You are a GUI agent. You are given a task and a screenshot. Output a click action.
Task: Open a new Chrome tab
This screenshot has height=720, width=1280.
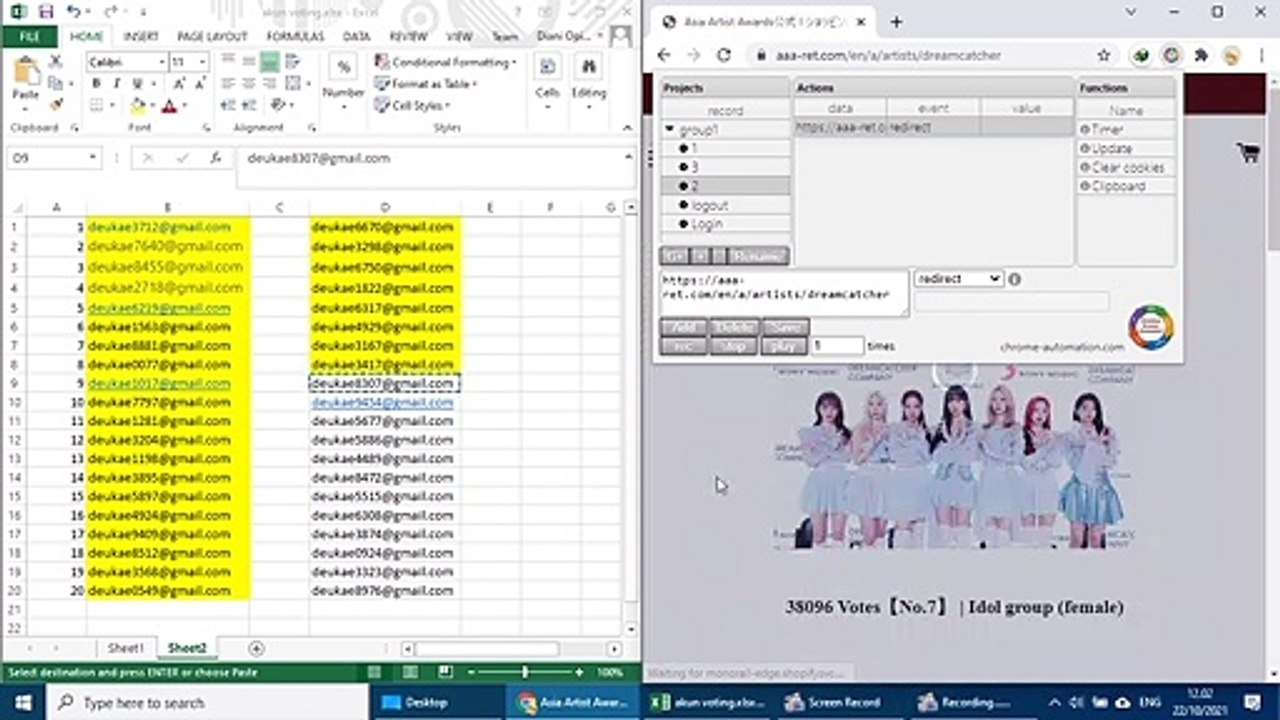896,21
